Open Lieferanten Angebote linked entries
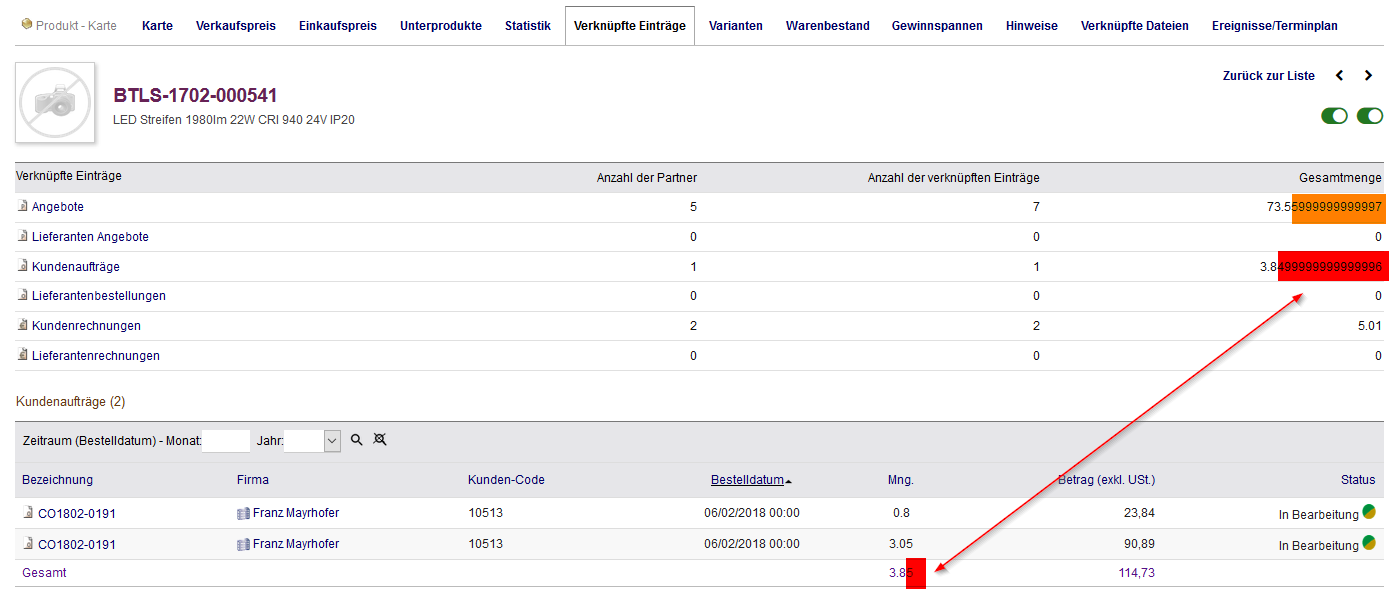The image size is (1398, 605). [90, 237]
